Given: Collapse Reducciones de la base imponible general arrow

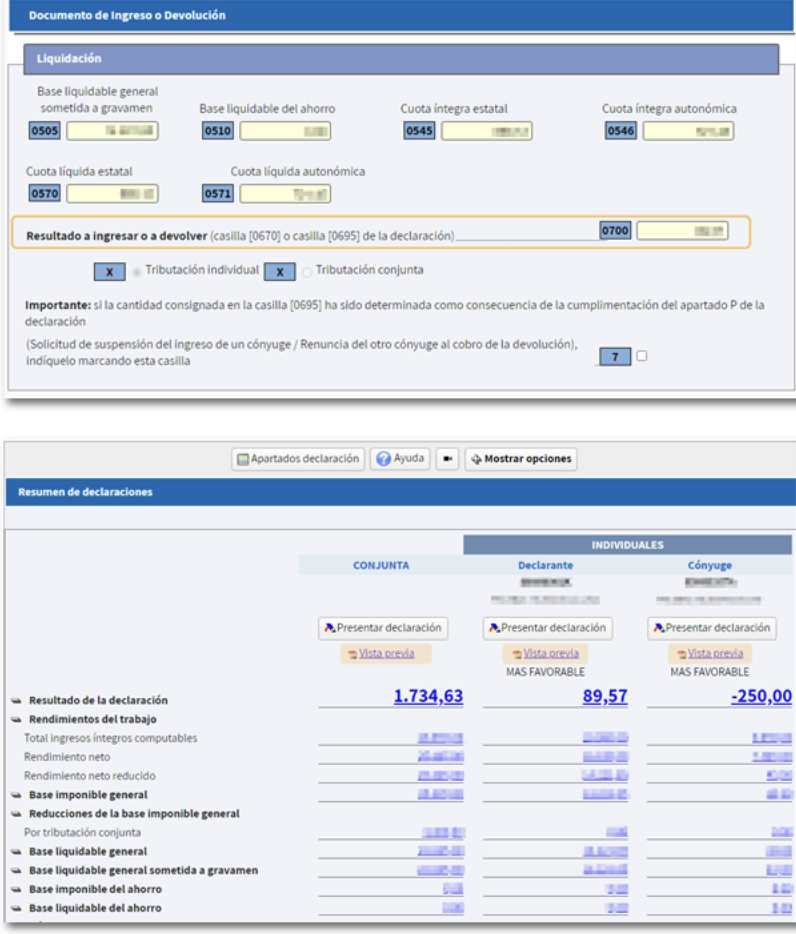Looking at the screenshot, I should [16, 814].
